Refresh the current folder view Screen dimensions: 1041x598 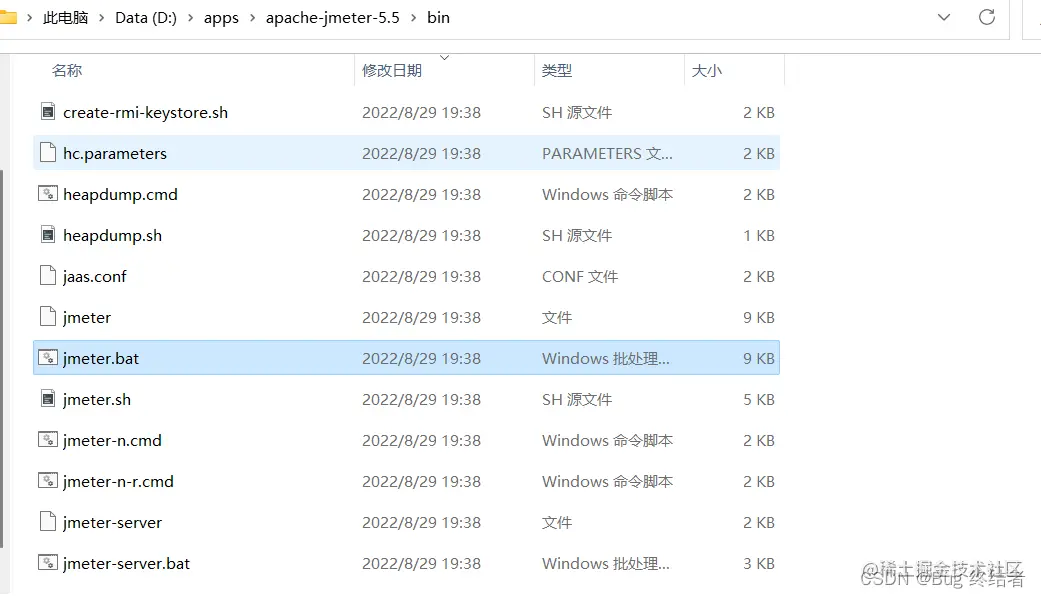coord(987,17)
